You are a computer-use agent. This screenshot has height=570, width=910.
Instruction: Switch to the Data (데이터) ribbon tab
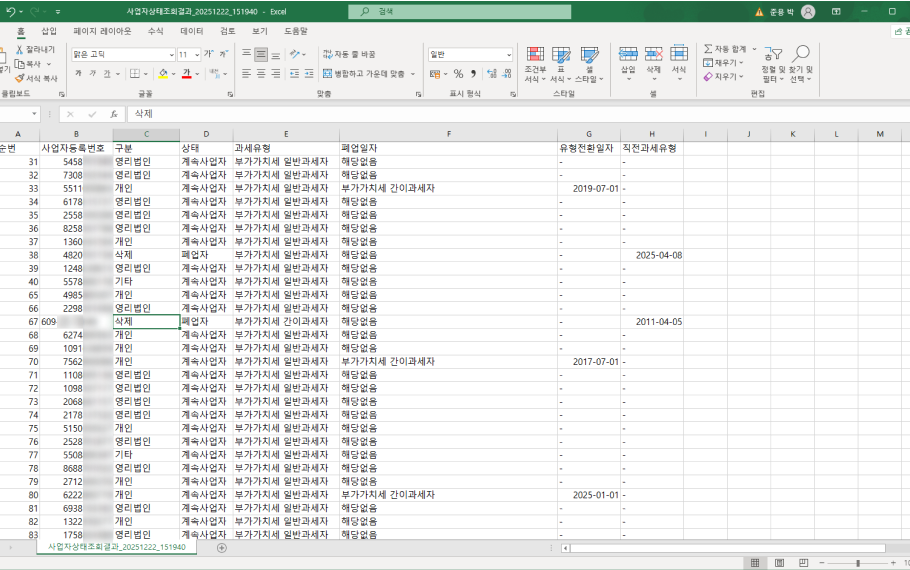191,31
